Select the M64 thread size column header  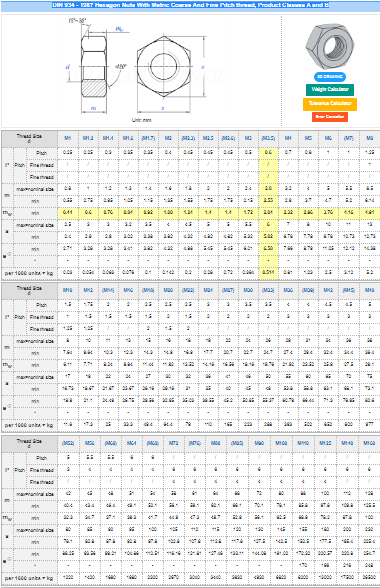pyautogui.click(x=131, y=443)
